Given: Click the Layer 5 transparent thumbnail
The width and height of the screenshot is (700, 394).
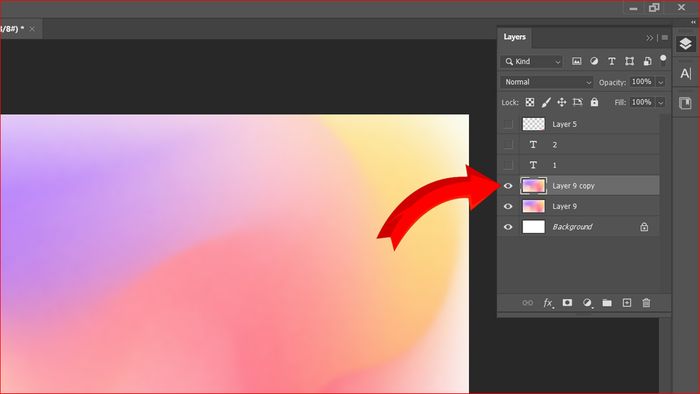Looking at the screenshot, I should pyautogui.click(x=533, y=124).
